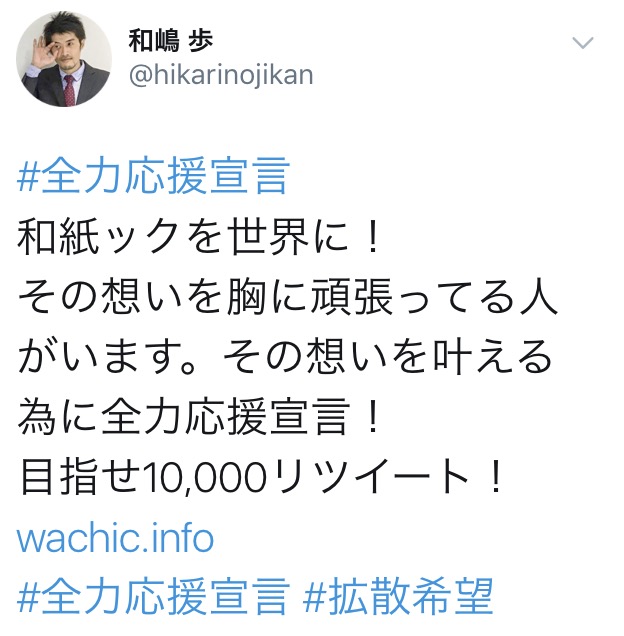This screenshot has width=624, height=636.
Task: Open the #拡散希望 hashtag
Action: pyautogui.click(x=398, y=597)
